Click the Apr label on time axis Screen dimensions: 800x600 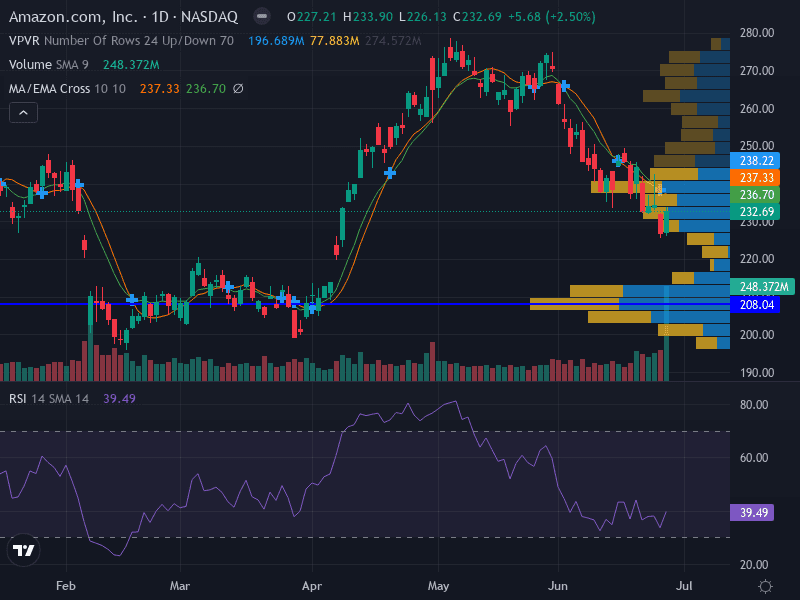(x=312, y=586)
